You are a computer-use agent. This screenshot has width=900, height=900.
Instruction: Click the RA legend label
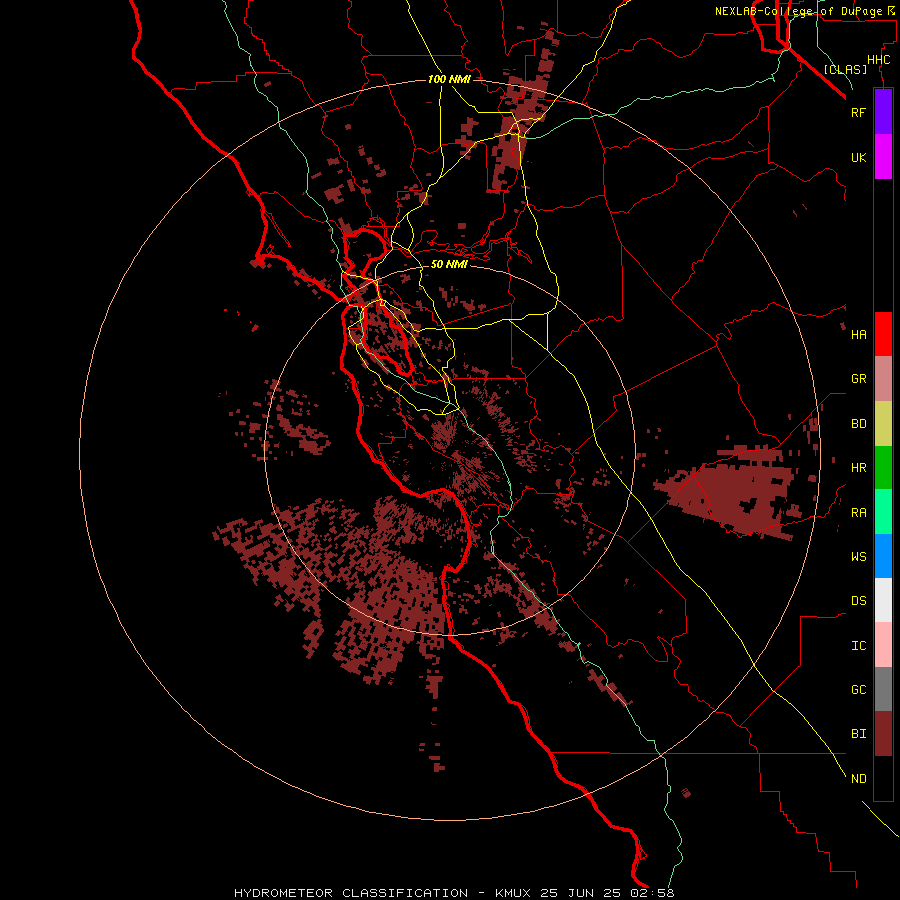pos(859,513)
